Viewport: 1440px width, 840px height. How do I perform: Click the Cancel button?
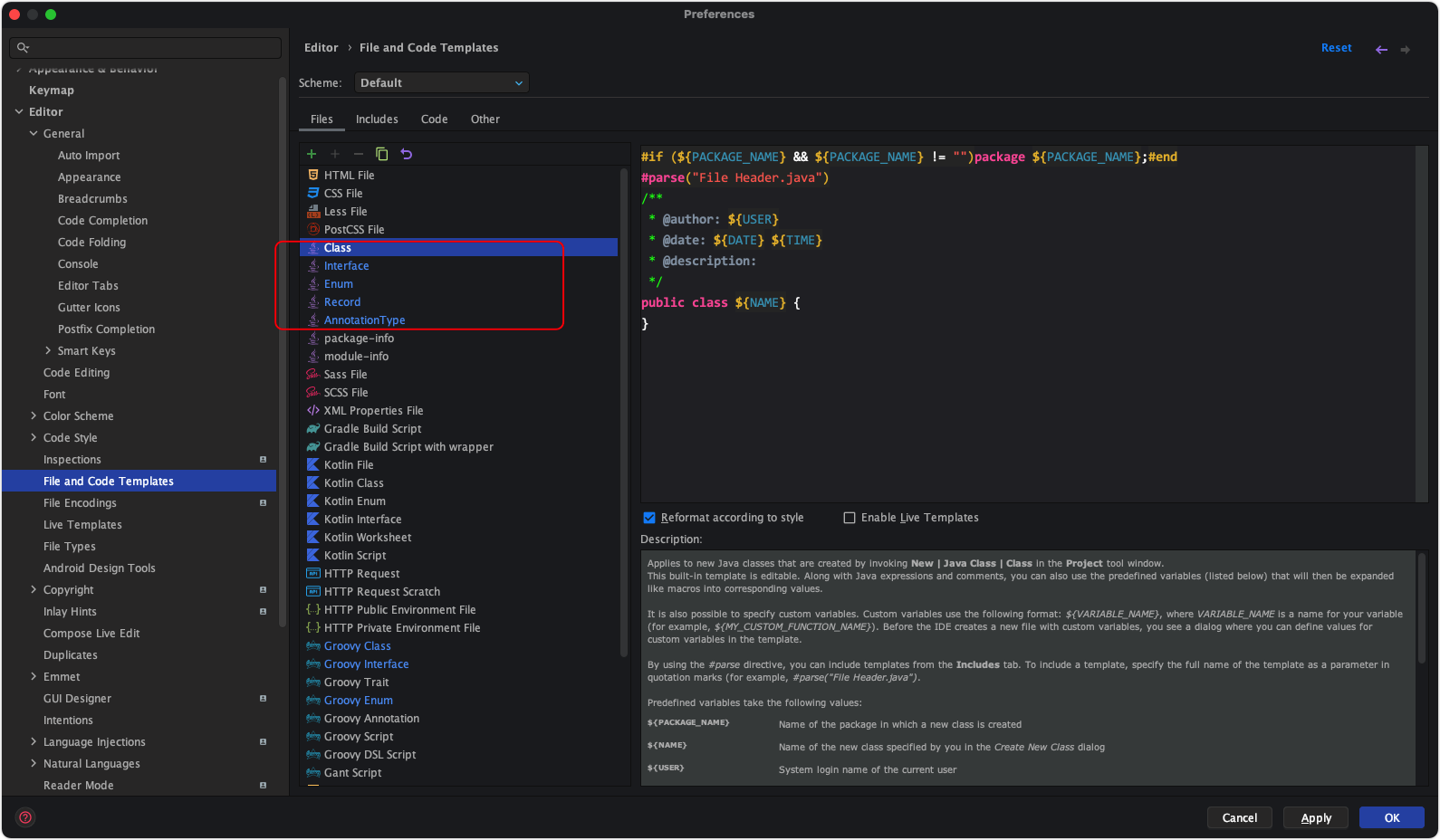pos(1239,817)
